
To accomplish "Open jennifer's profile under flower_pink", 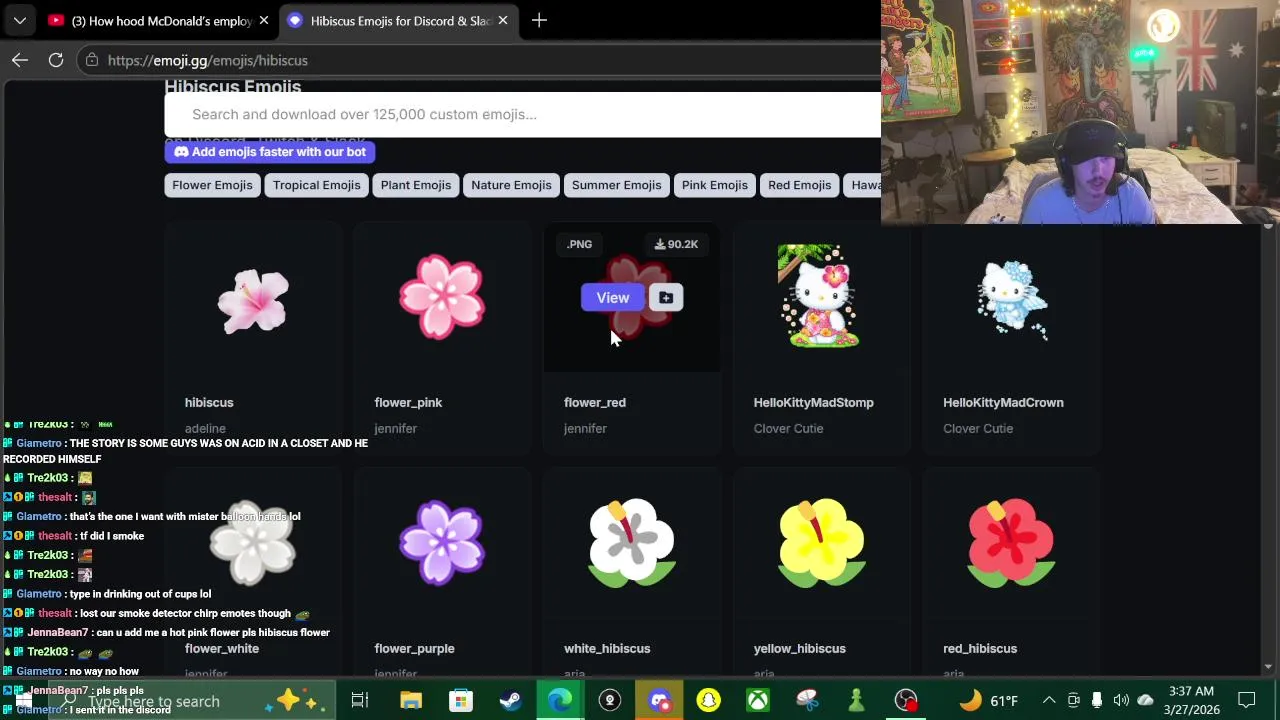I will pos(395,428).
